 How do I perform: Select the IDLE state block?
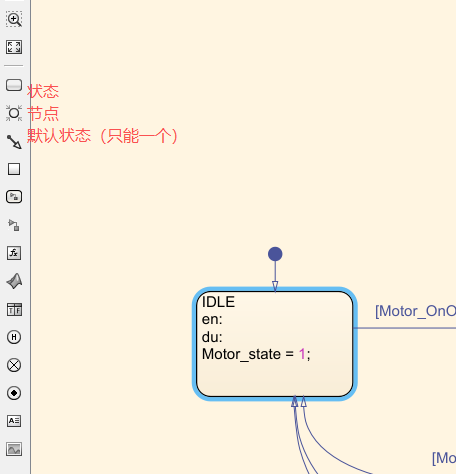(275, 344)
